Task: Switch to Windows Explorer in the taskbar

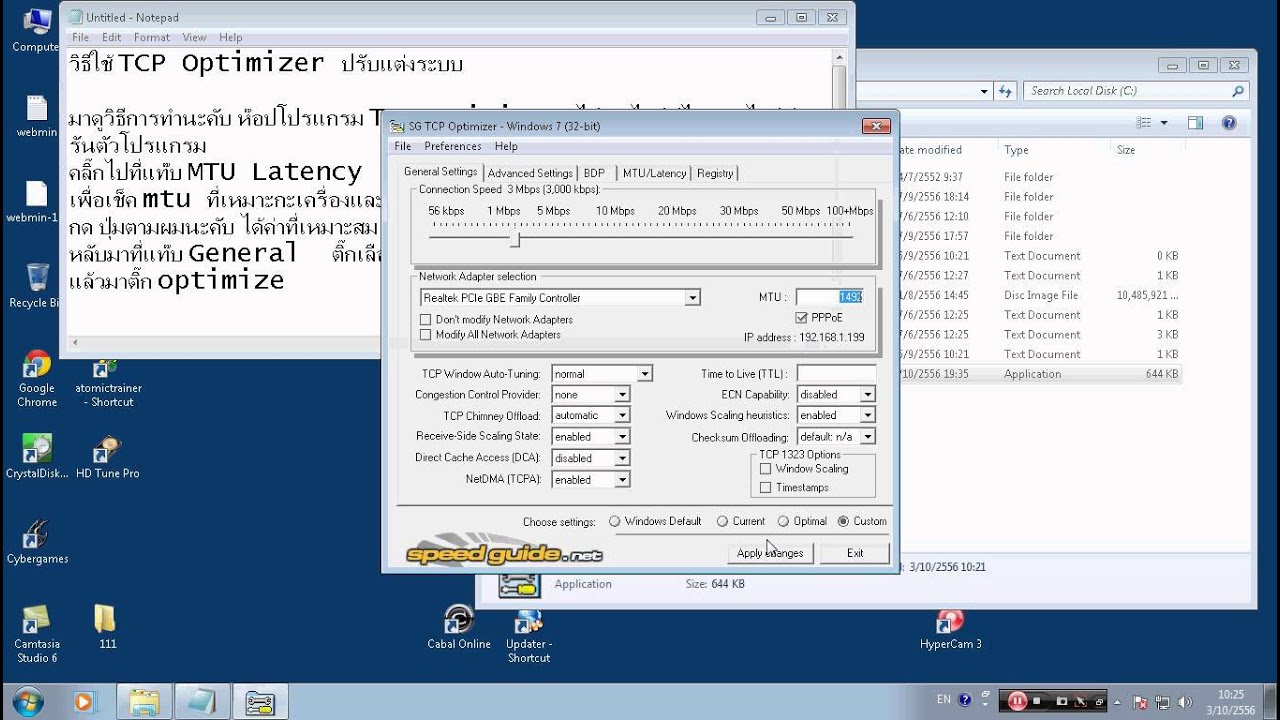Action: click(144, 701)
